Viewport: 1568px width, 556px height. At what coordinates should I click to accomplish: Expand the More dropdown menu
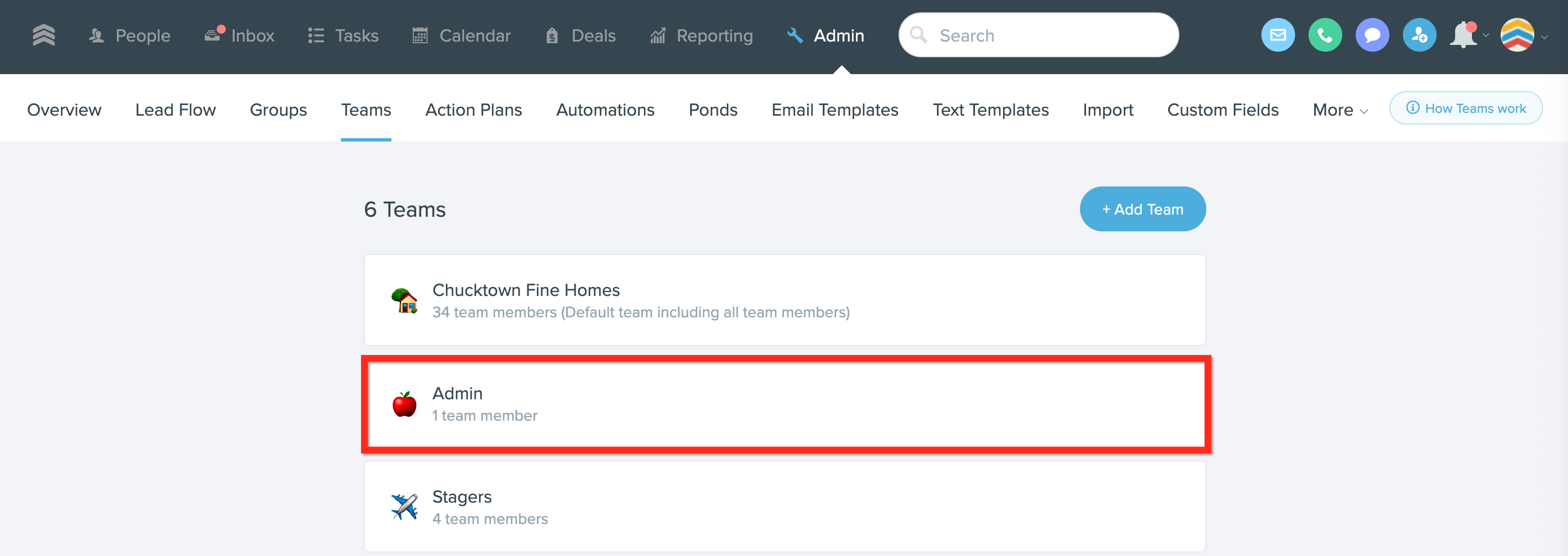click(1340, 110)
